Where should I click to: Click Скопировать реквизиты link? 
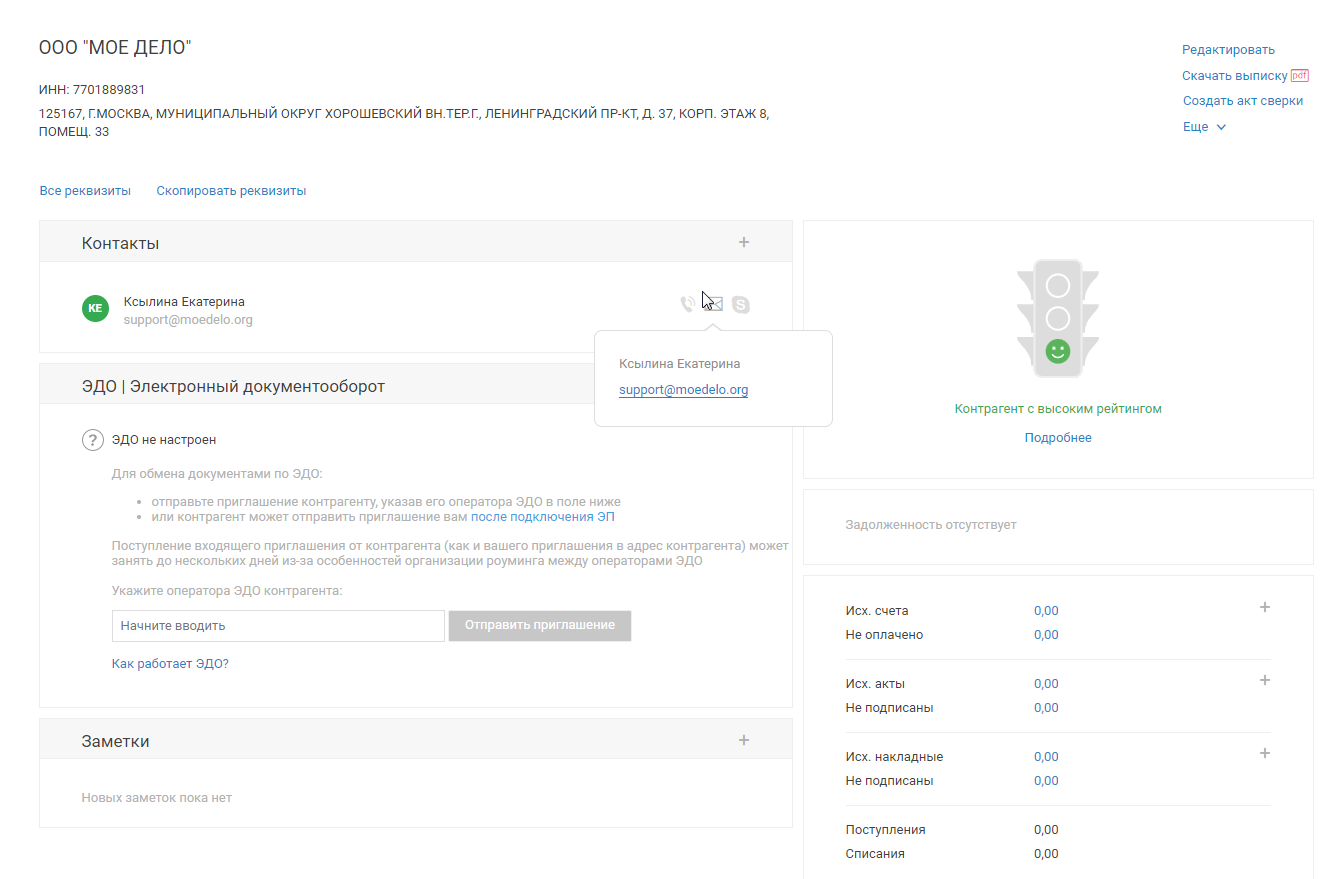click(x=231, y=191)
